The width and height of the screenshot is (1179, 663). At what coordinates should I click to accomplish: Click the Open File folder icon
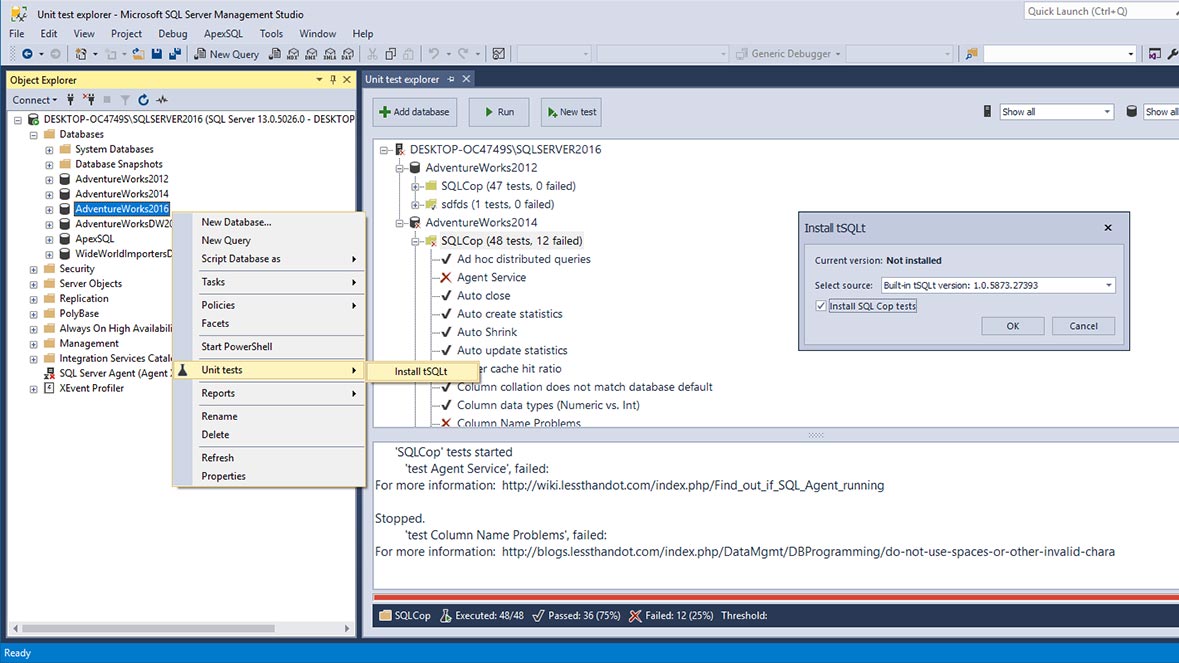click(x=138, y=54)
